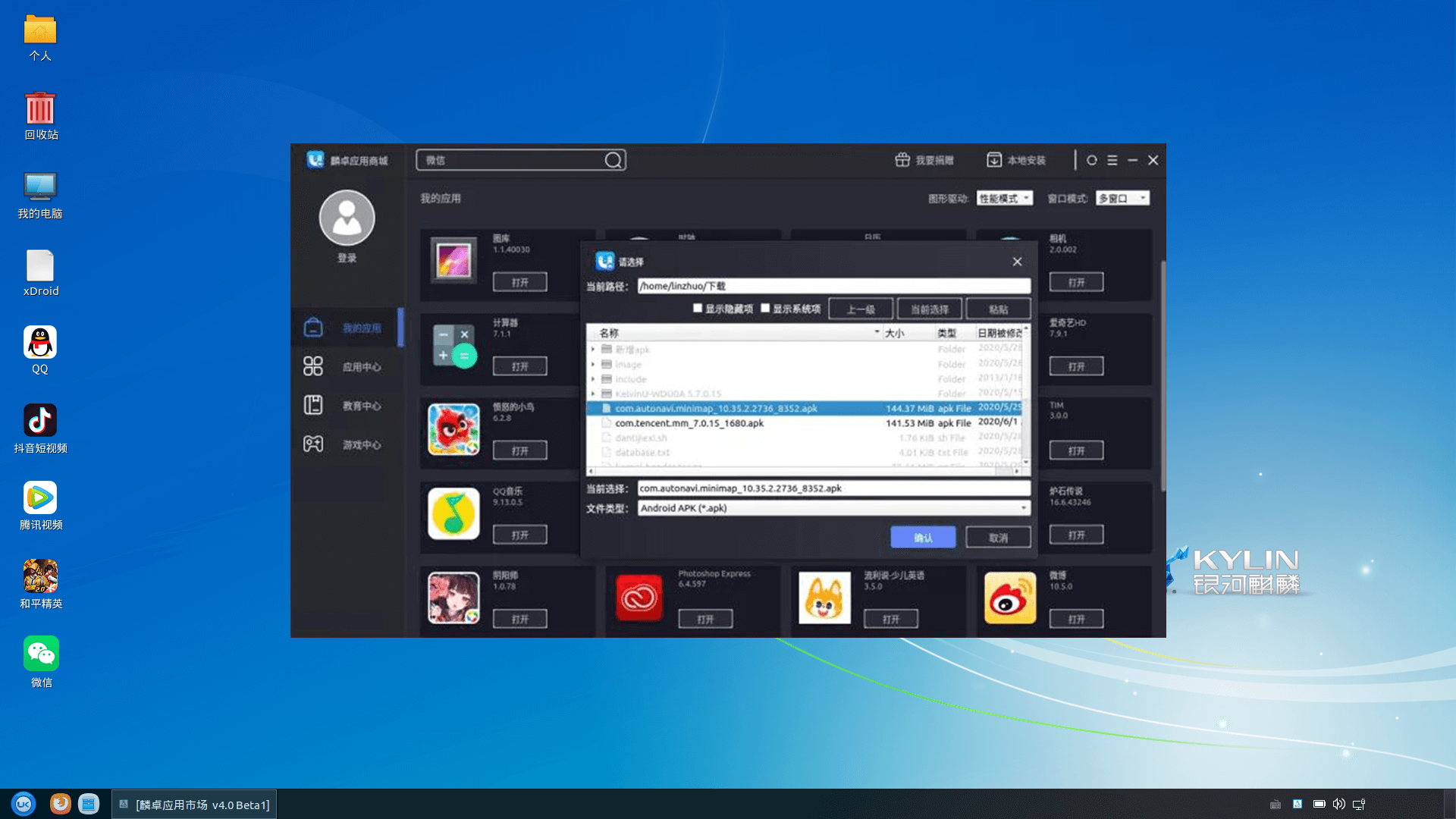The width and height of the screenshot is (1456, 819).
Task: Expand the 新增apk folder row
Action: point(593,350)
